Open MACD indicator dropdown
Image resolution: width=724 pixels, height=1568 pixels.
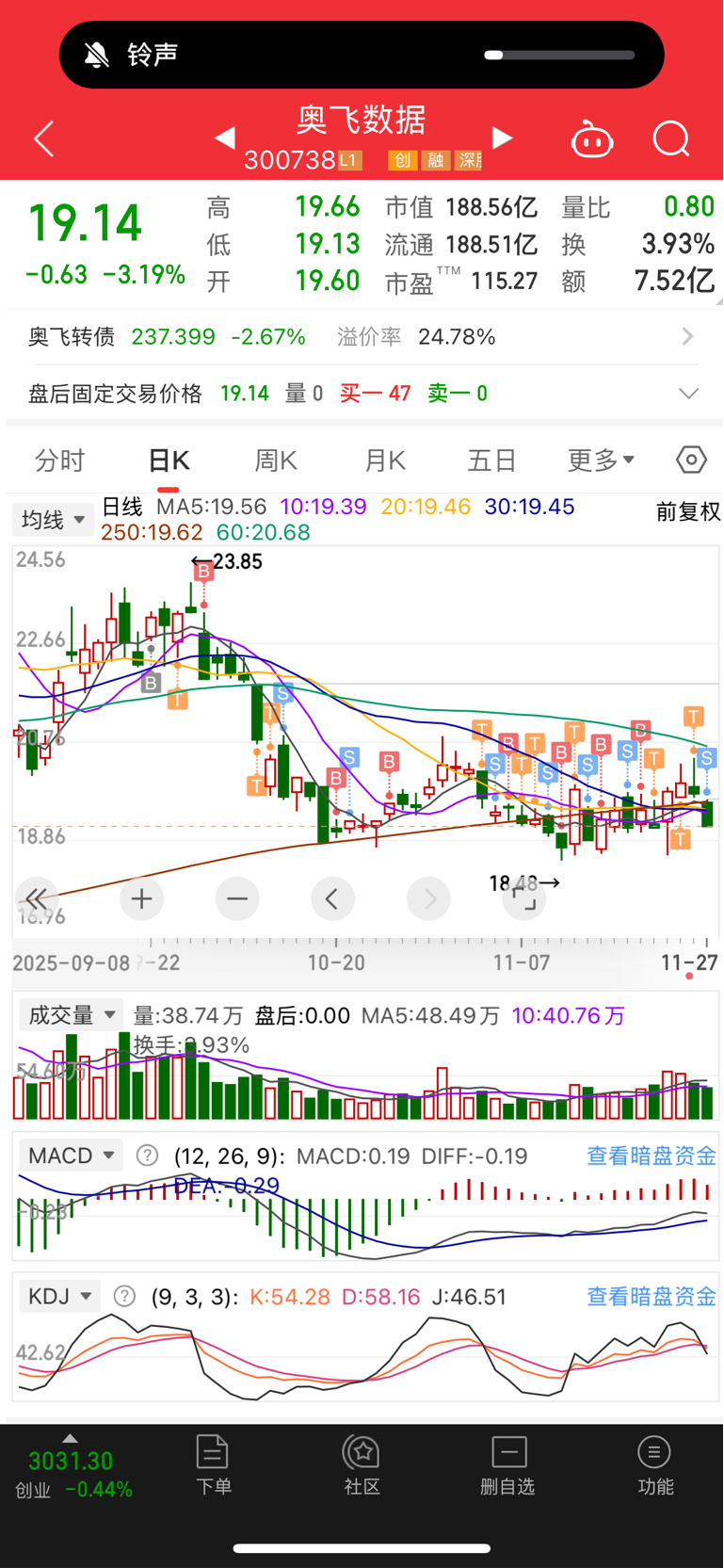click(x=72, y=1156)
